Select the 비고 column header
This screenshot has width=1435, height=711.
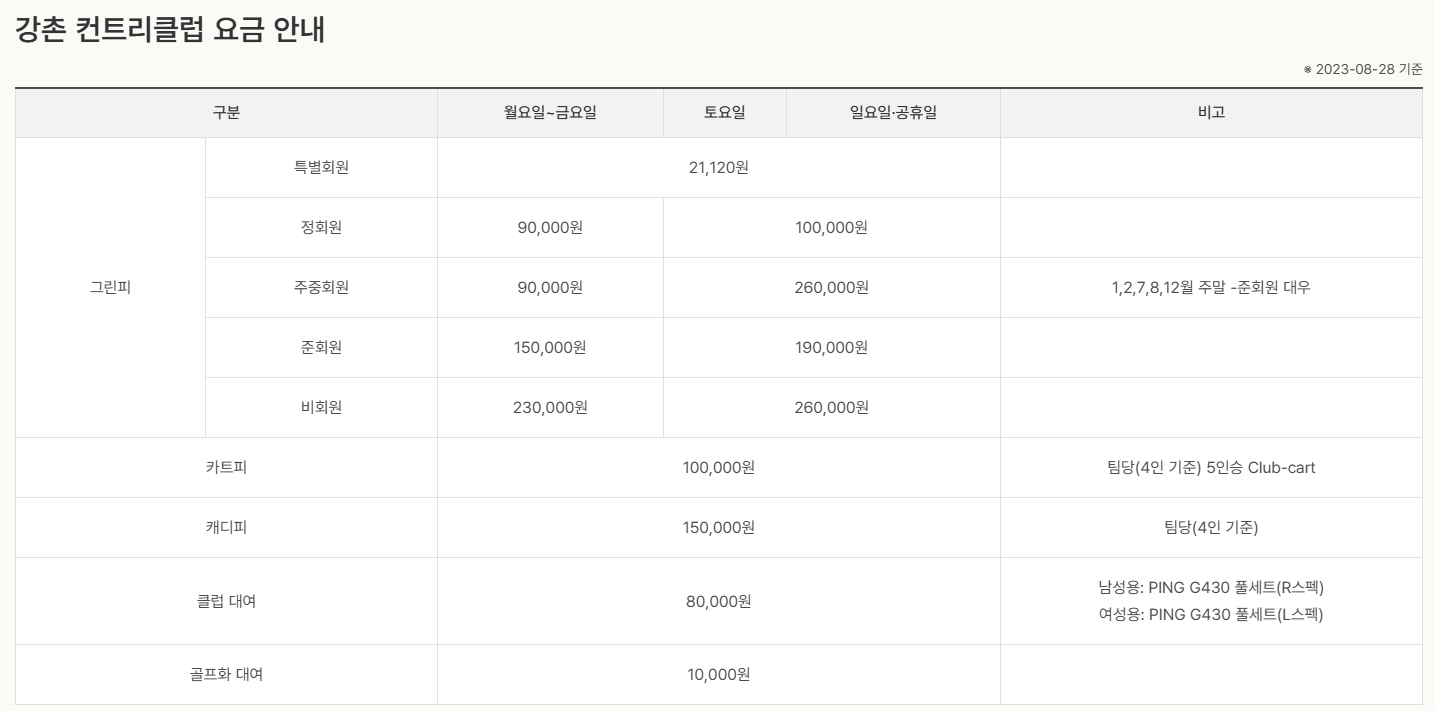1210,113
